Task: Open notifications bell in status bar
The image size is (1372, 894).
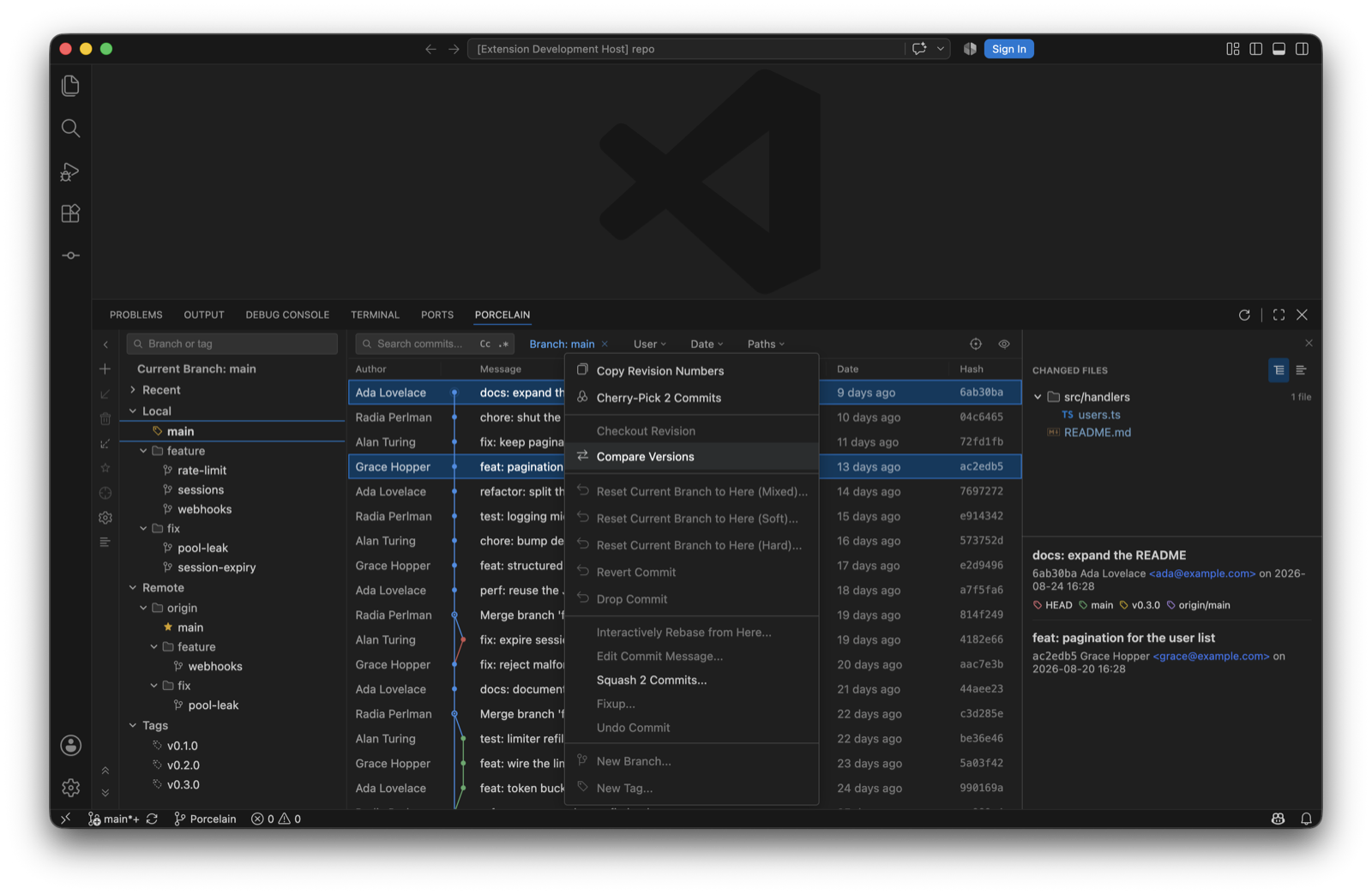Action: pos(1306,819)
